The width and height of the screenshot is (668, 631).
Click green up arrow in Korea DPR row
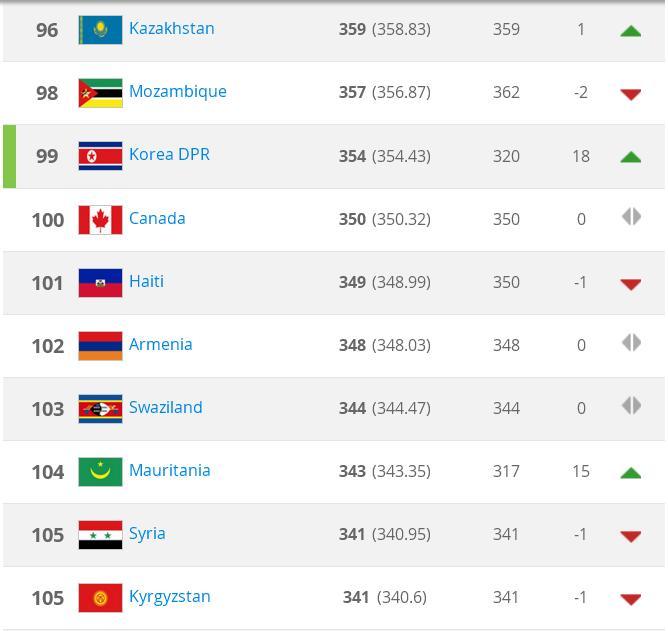[631, 157]
